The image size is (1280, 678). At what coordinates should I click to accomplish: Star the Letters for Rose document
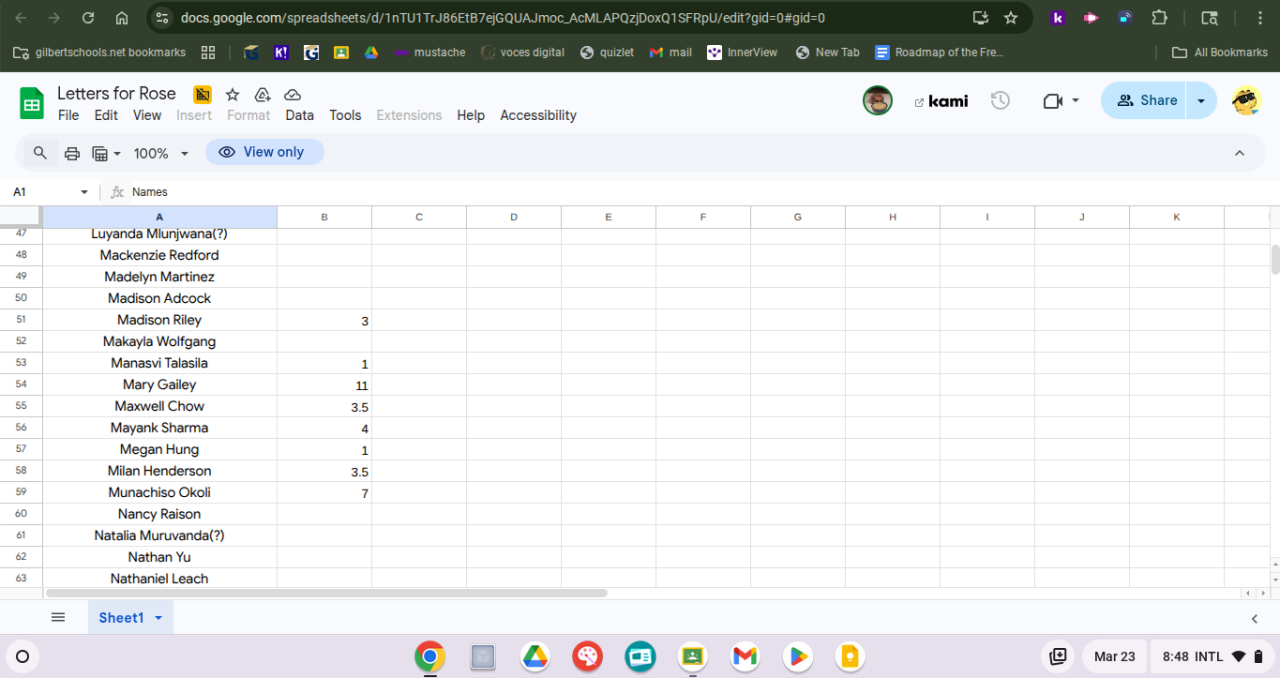pyautogui.click(x=232, y=94)
